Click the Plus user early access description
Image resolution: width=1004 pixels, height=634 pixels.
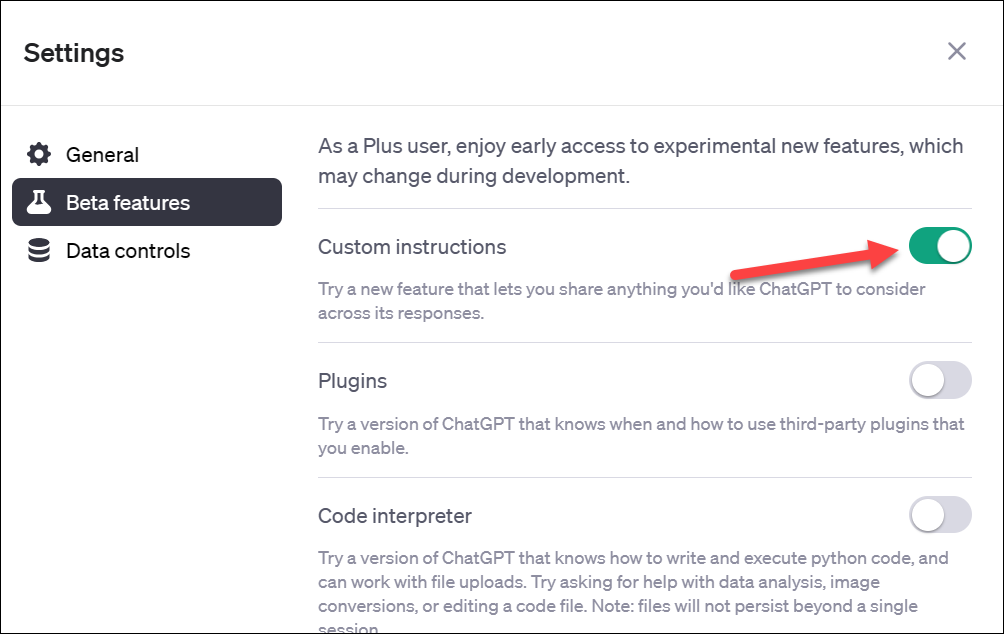pyautogui.click(x=640, y=161)
